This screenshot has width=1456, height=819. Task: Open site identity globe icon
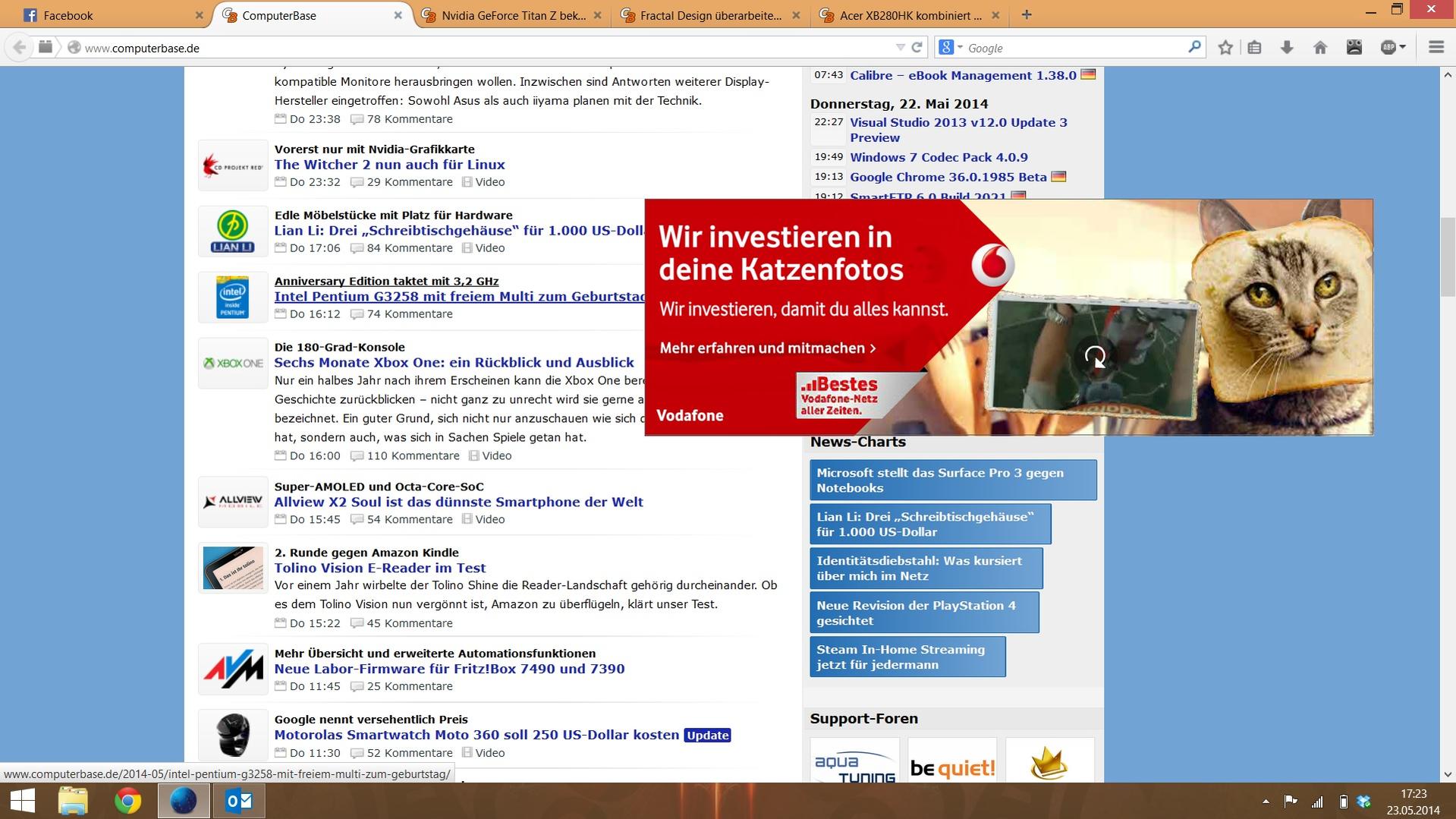[74, 47]
